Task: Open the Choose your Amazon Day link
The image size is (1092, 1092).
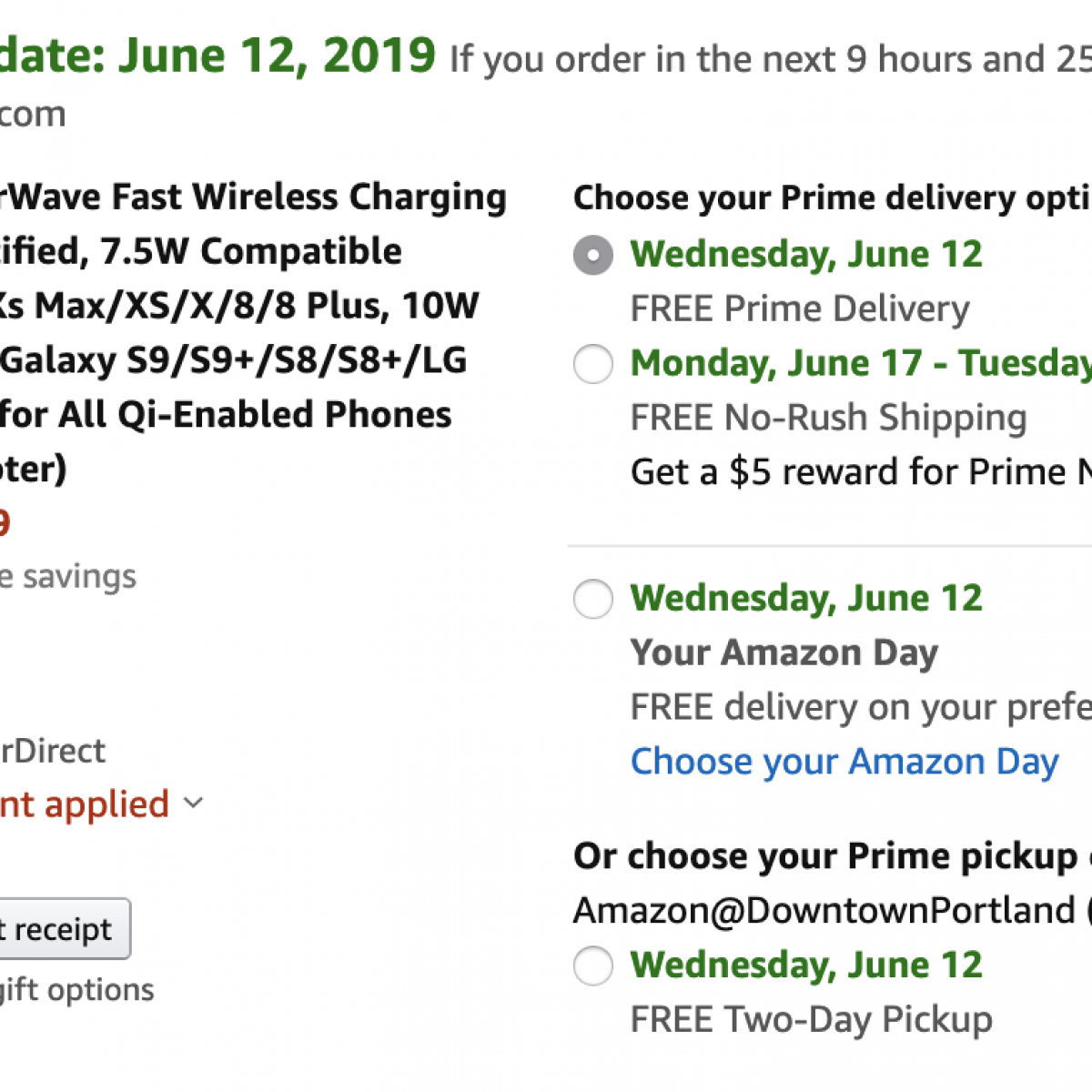Action: (844, 762)
